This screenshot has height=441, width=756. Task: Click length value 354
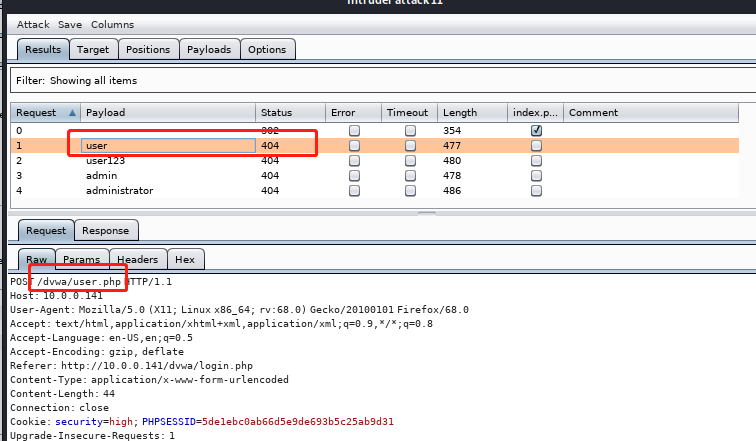pyautogui.click(x=452, y=131)
